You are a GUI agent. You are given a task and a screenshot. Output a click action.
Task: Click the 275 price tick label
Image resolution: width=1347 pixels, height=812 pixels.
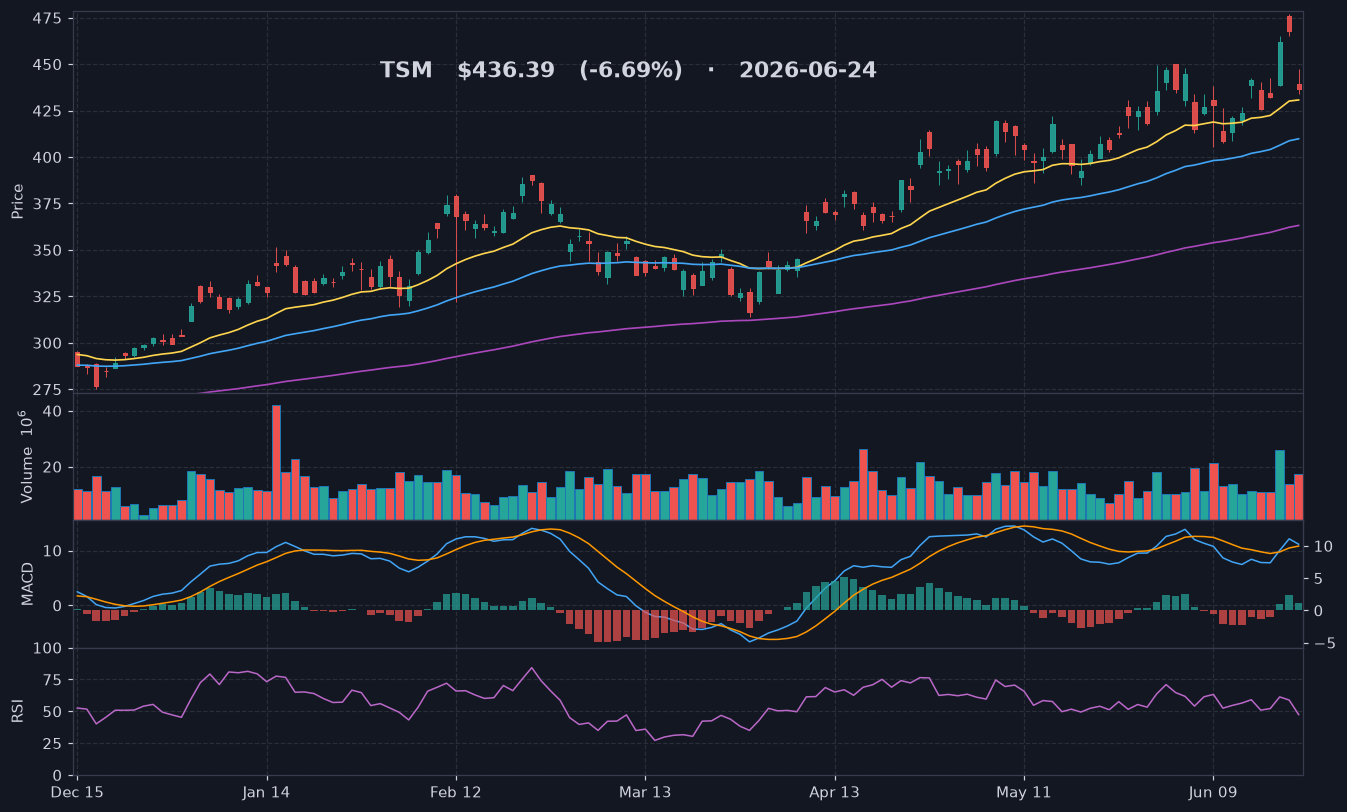[x=46, y=390]
